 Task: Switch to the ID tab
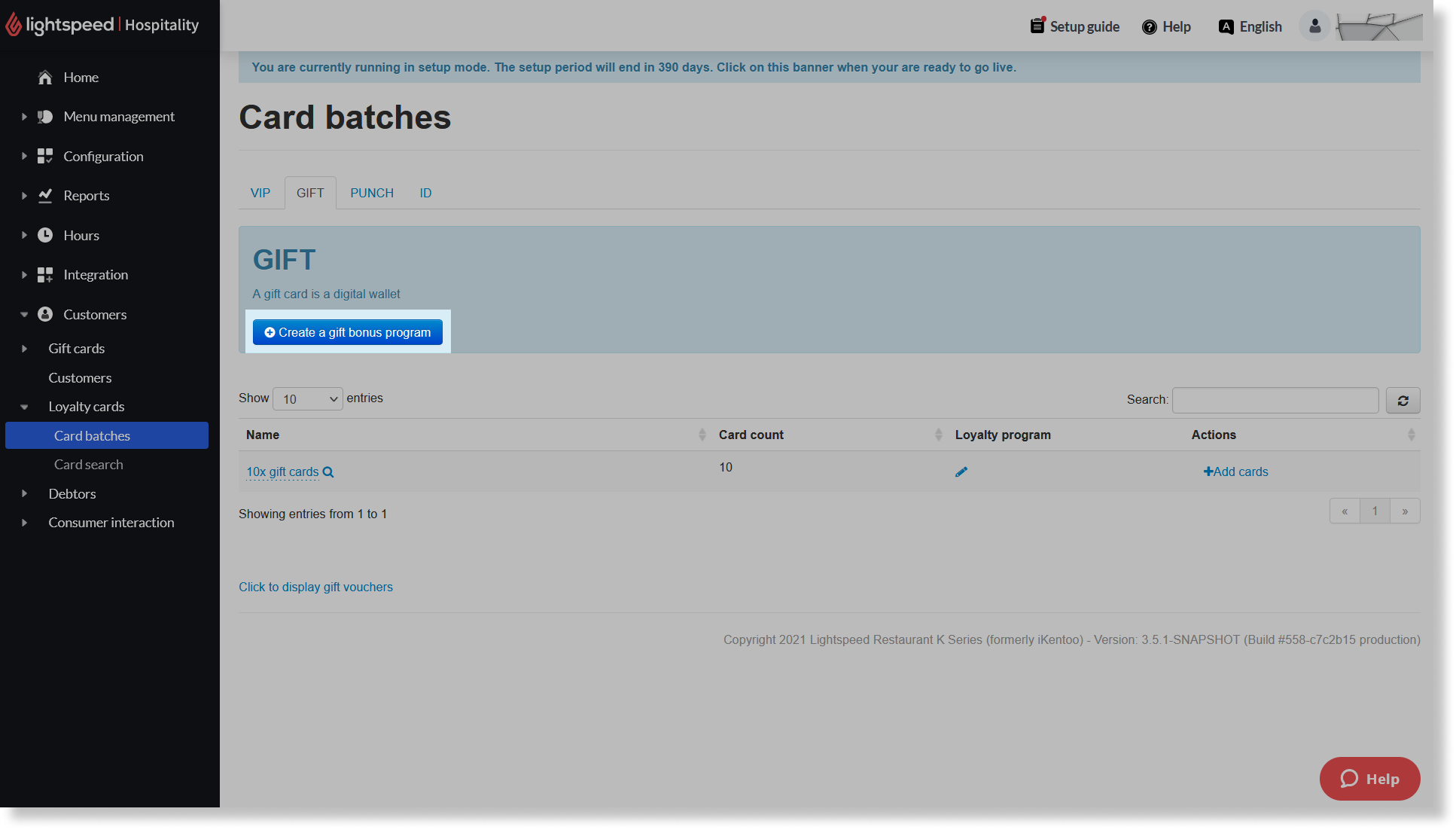pos(425,193)
